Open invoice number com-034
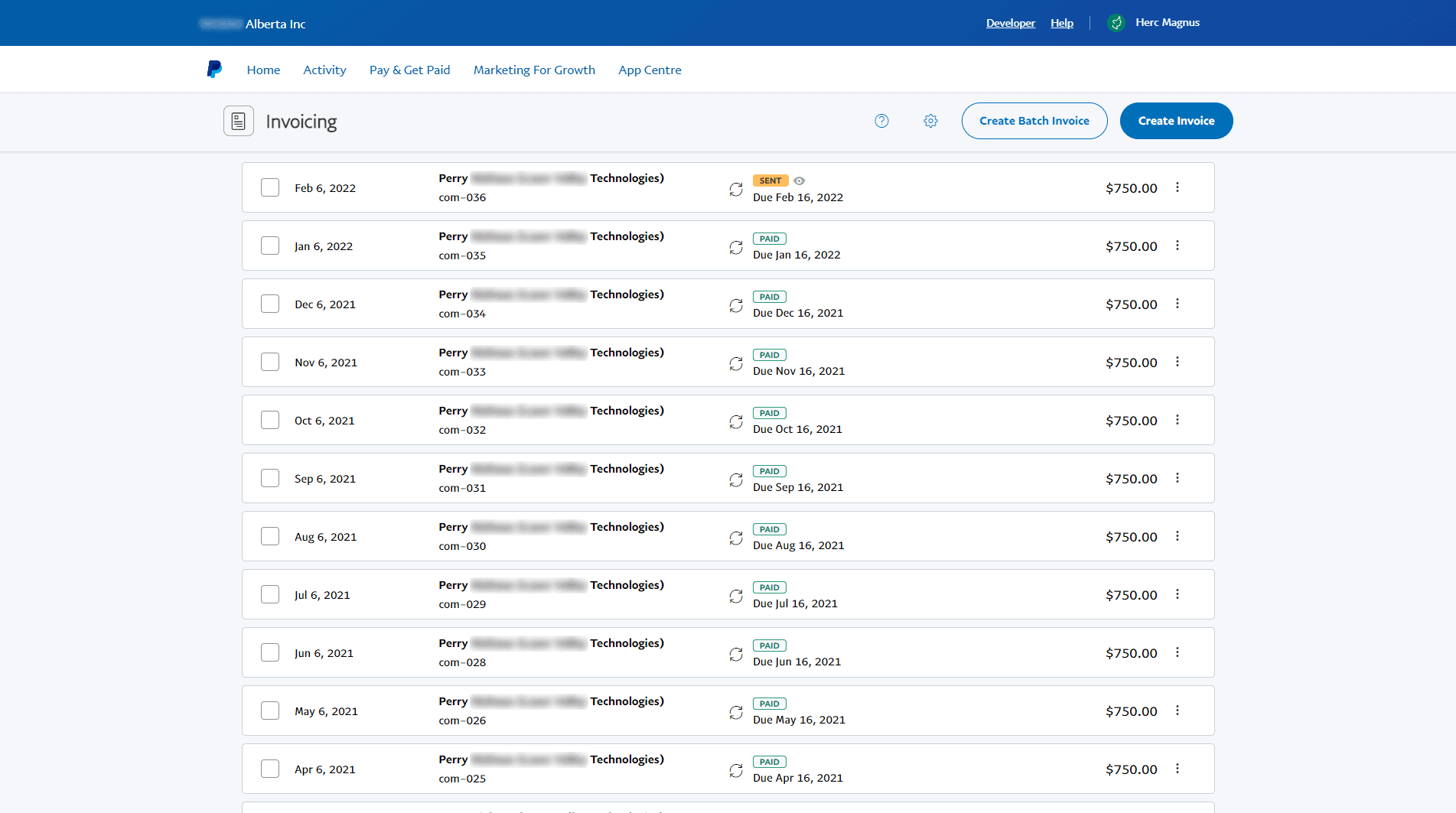This screenshot has height=813, width=1456. (x=462, y=314)
